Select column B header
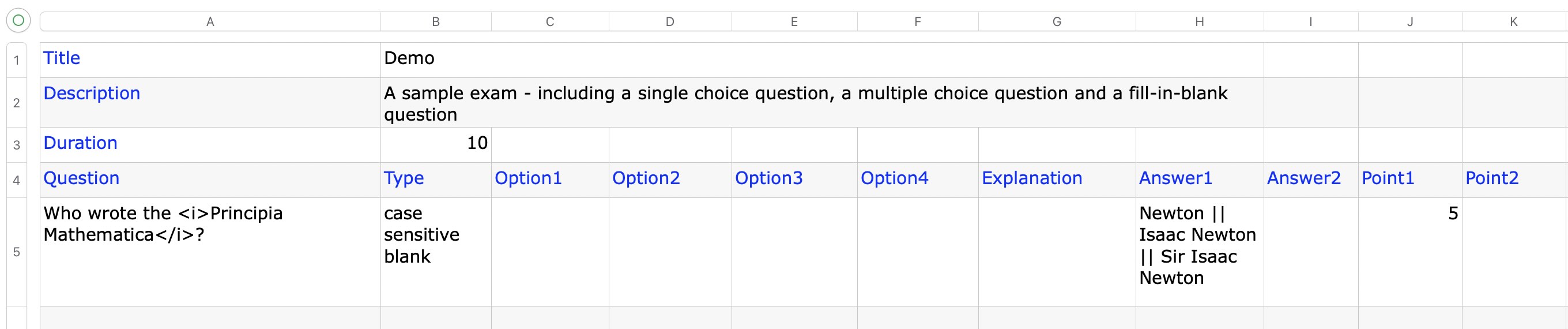The height and width of the screenshot is (329, 1568). [436, 22]
